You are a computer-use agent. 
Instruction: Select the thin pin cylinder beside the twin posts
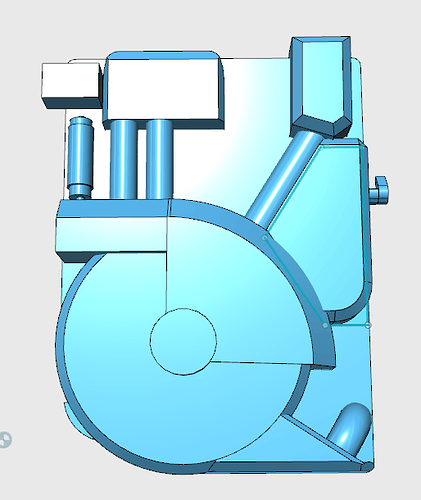coord(80,158)
